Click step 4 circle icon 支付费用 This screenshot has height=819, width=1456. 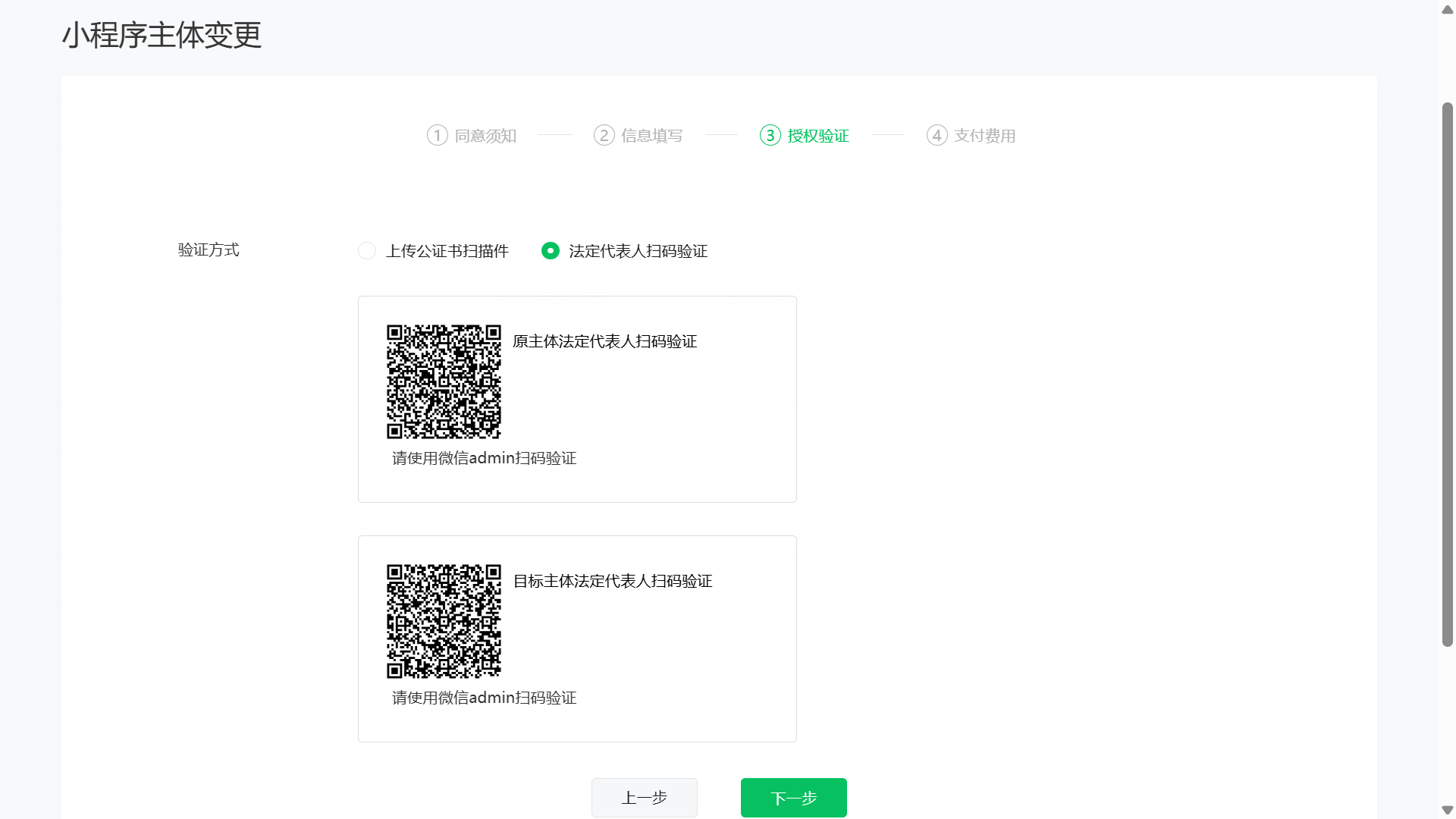pos(937,136)
